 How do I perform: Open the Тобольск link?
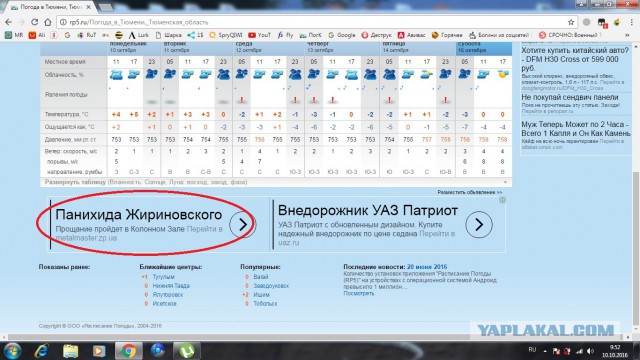point(265,304)
